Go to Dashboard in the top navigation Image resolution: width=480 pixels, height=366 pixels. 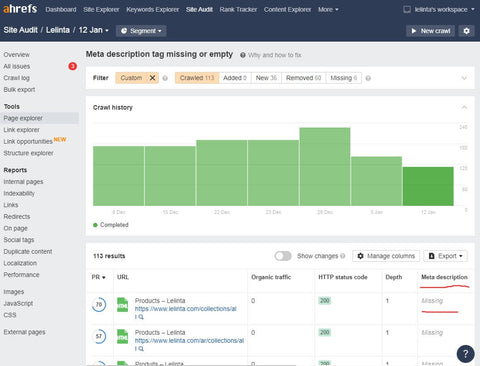tap(61, 10)
